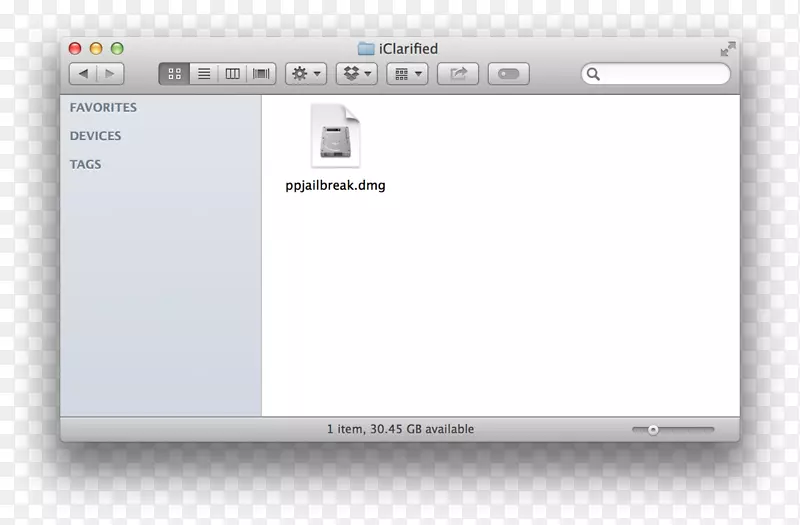Click the search field
The width and height of the screenshot is (800, 525).
pos(656,74)
